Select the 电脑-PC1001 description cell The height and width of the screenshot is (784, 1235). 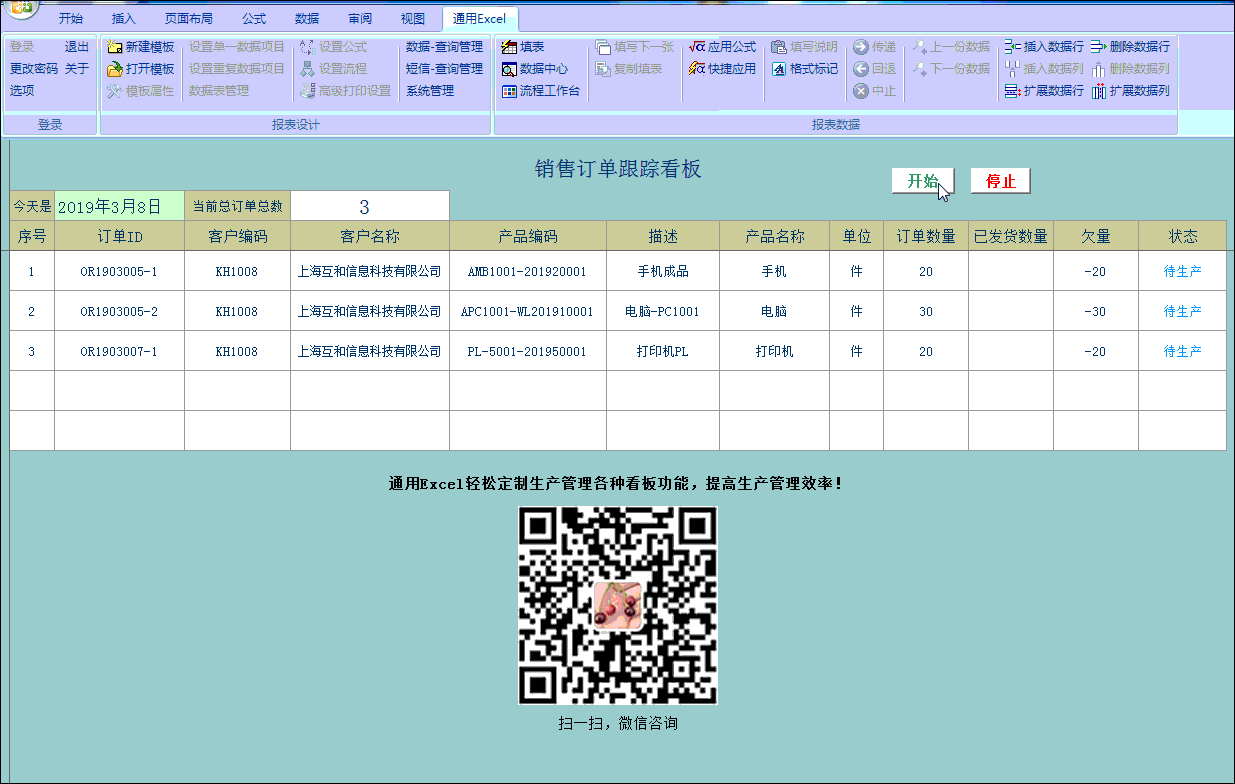point(662,311)
